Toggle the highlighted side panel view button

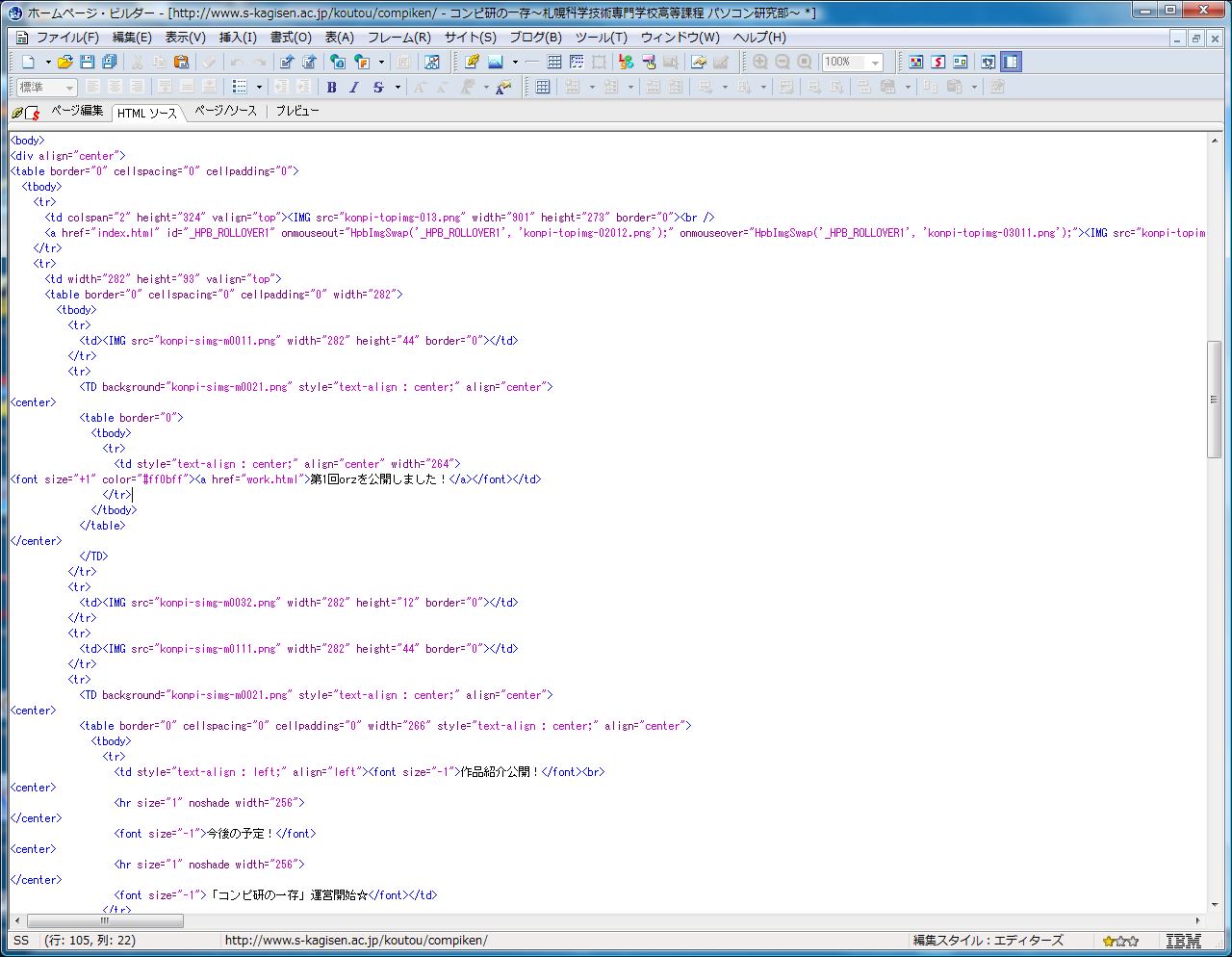pos(1011,62)
